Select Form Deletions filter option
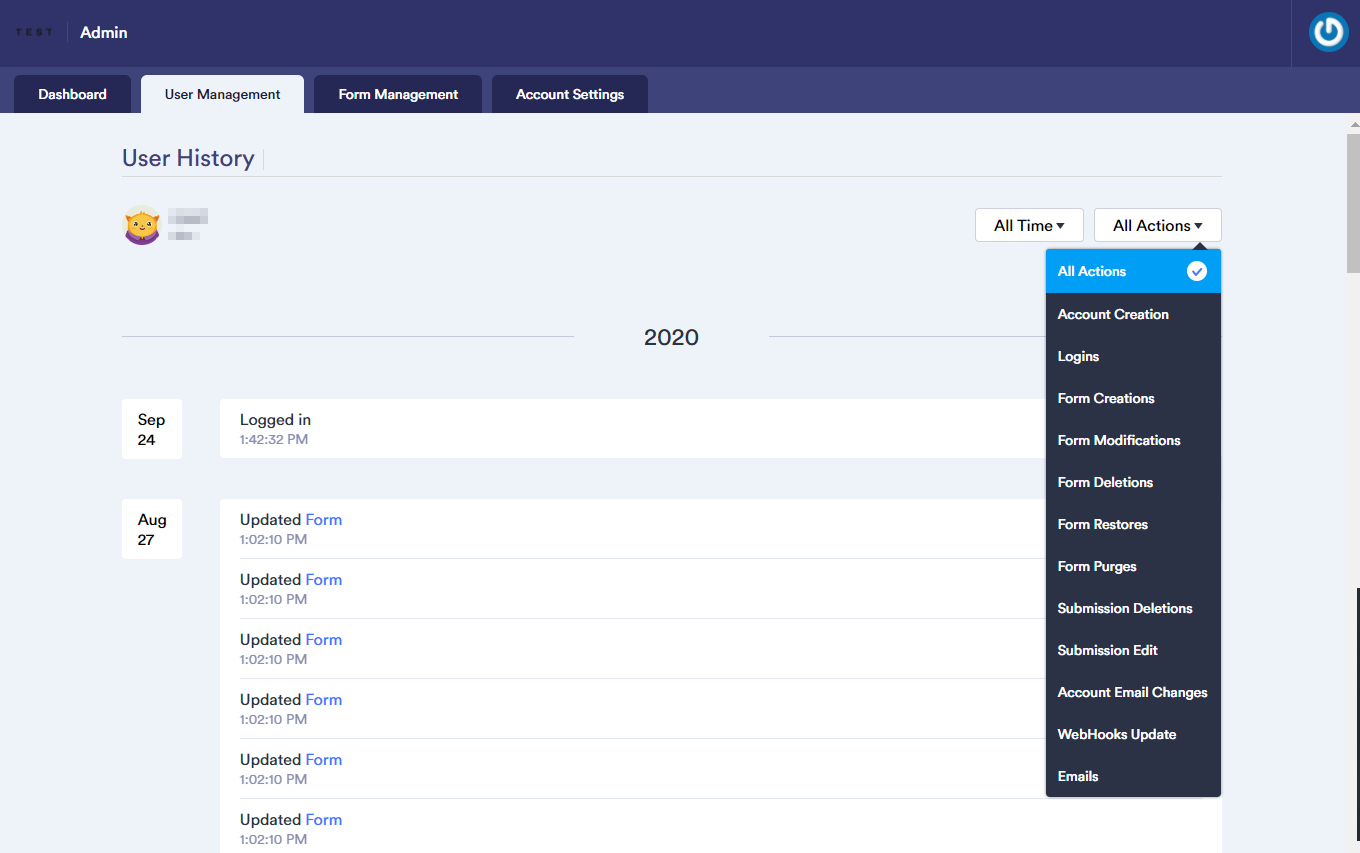Viewport: 1360px width, 853px height. tap(1105, 482)
